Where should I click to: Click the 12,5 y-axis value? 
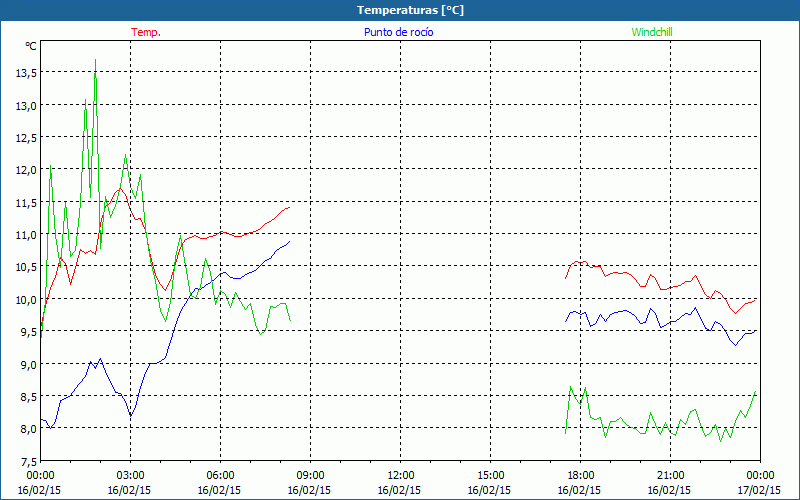pos(26,138)
